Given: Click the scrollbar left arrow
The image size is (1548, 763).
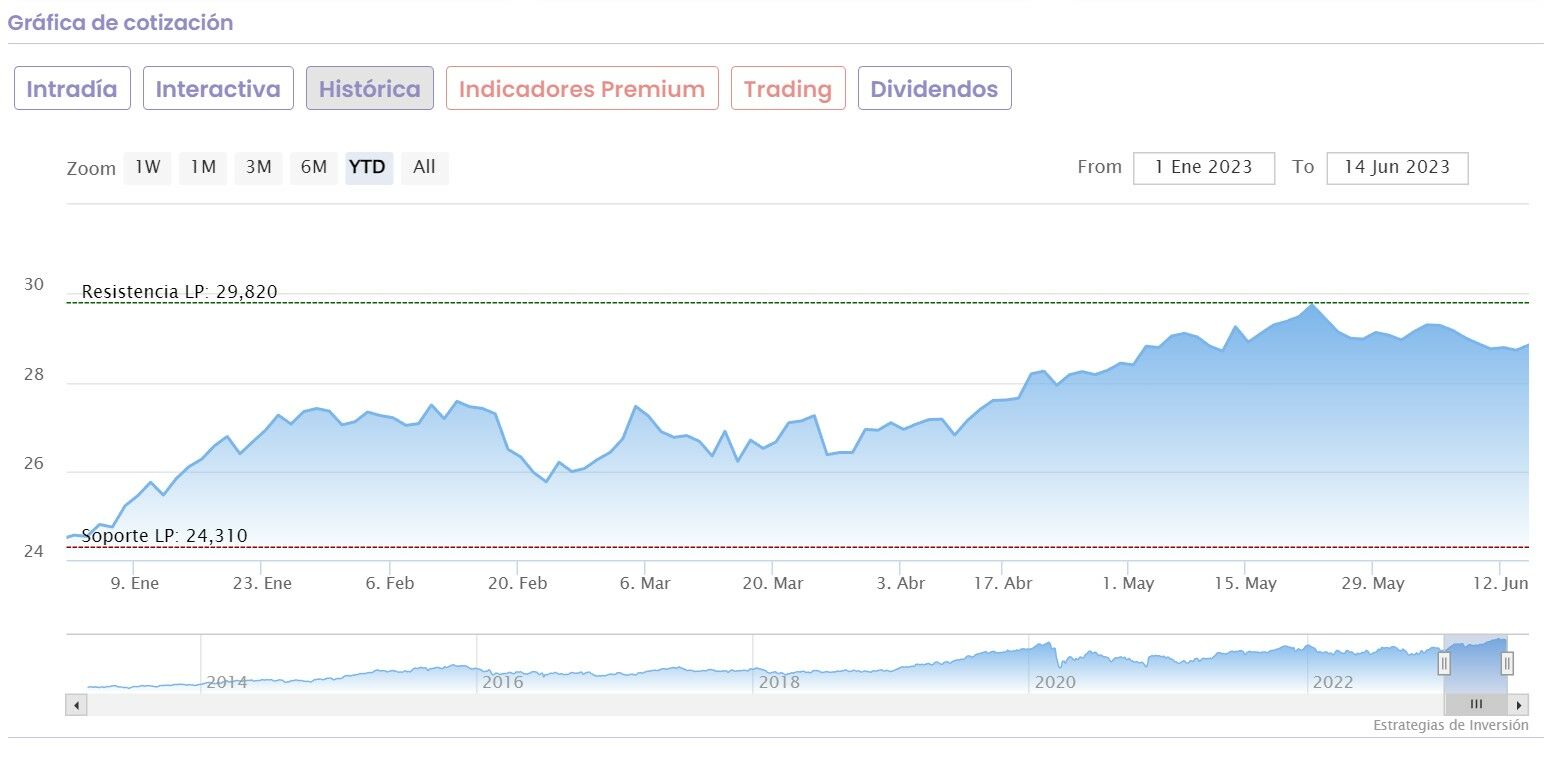Looking at the screenshot, I should [76, 705].
